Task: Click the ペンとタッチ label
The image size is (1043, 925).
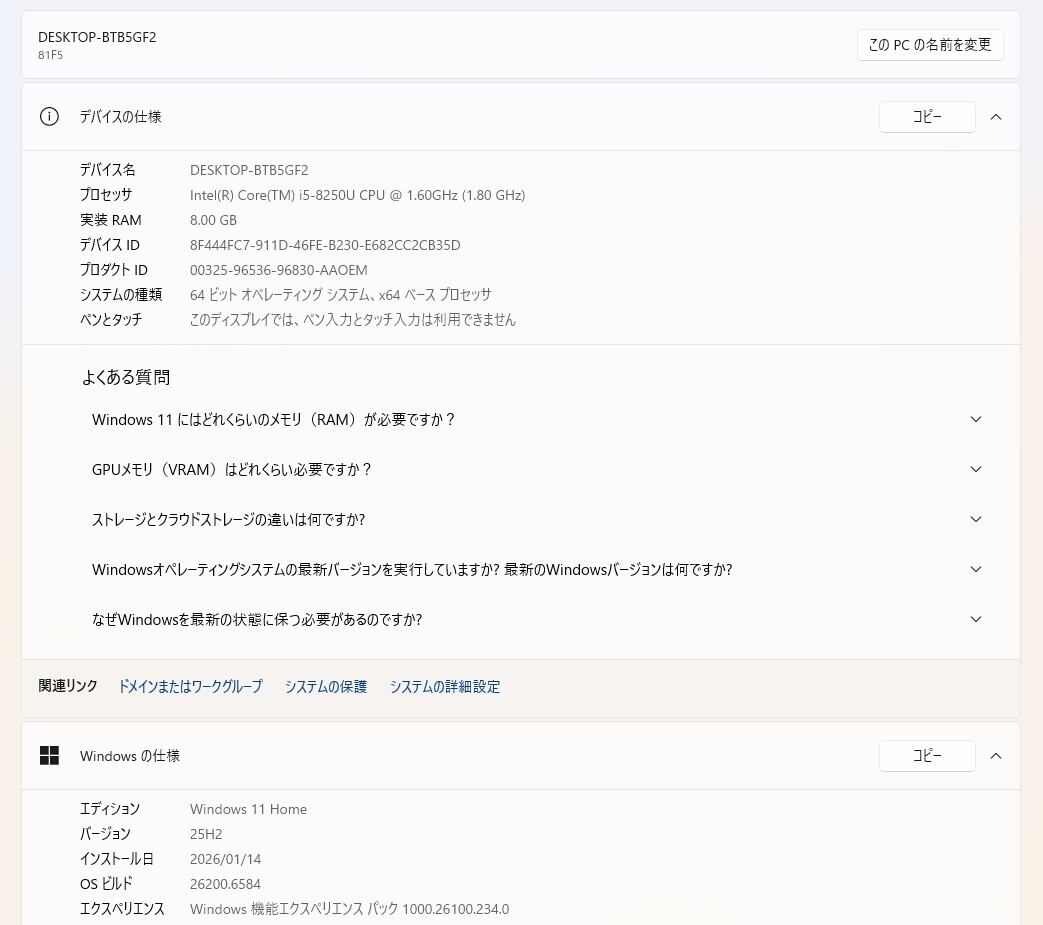Action: coord(111,320)
